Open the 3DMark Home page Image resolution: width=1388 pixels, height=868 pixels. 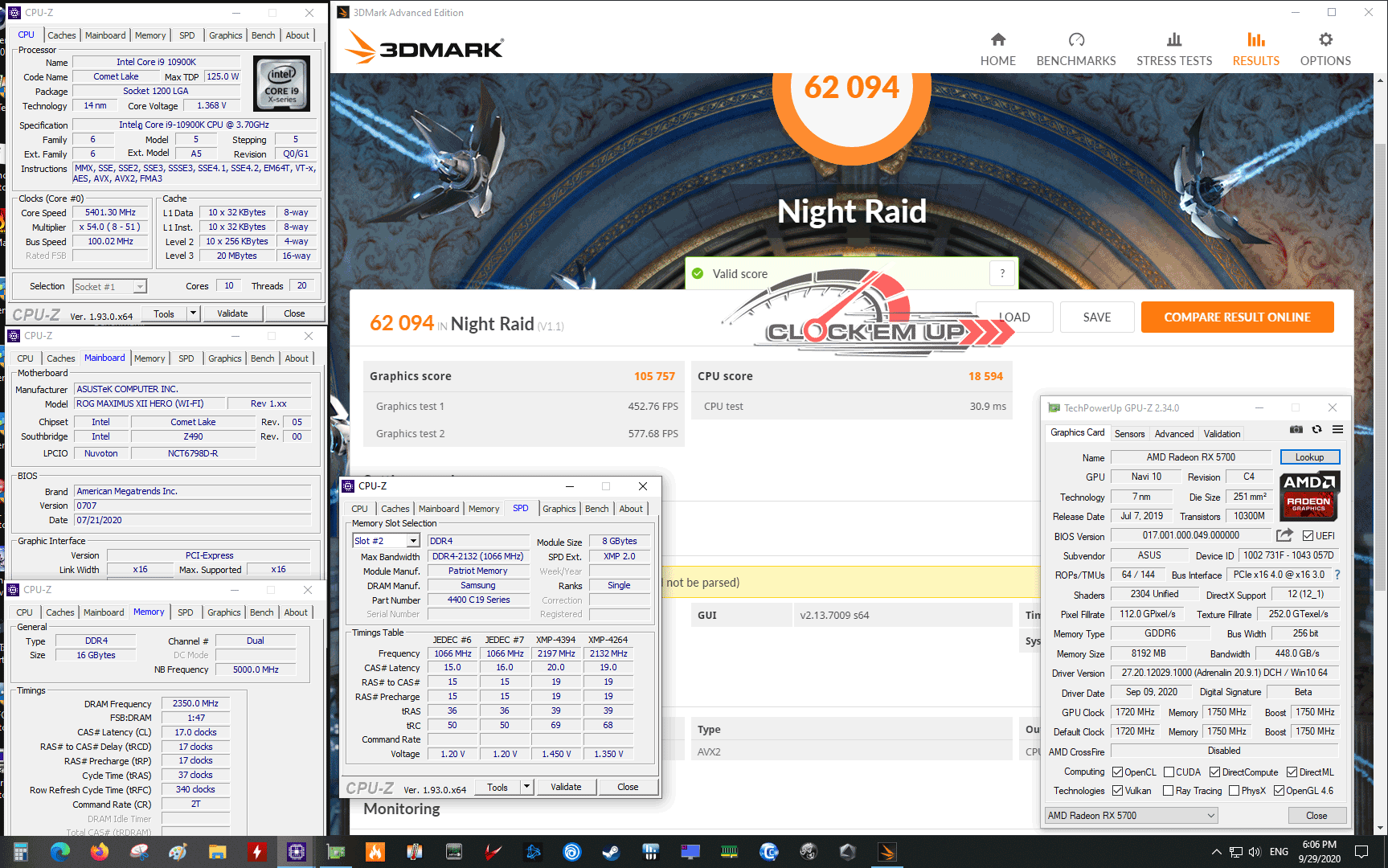click(x=997, y=49)
